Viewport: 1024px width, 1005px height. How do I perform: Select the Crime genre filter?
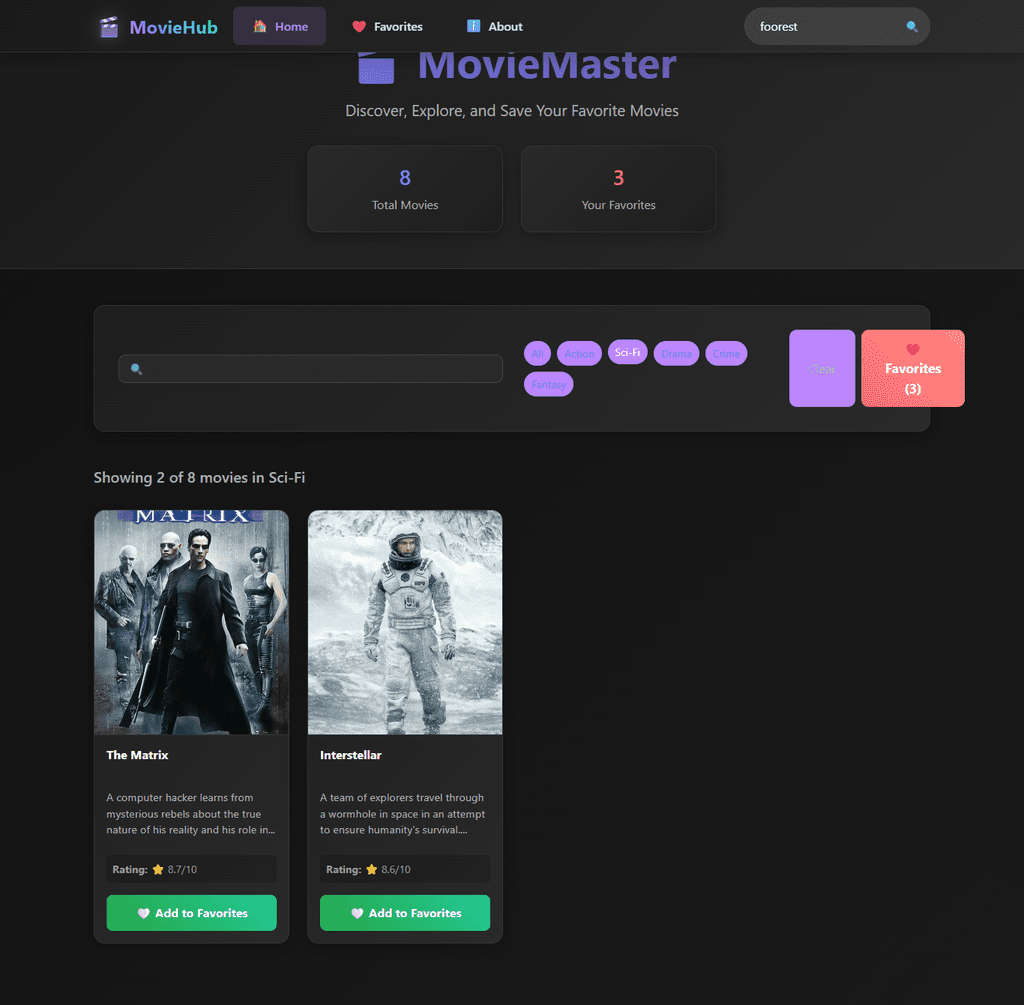pyautogui.click(x=726, y=354)
